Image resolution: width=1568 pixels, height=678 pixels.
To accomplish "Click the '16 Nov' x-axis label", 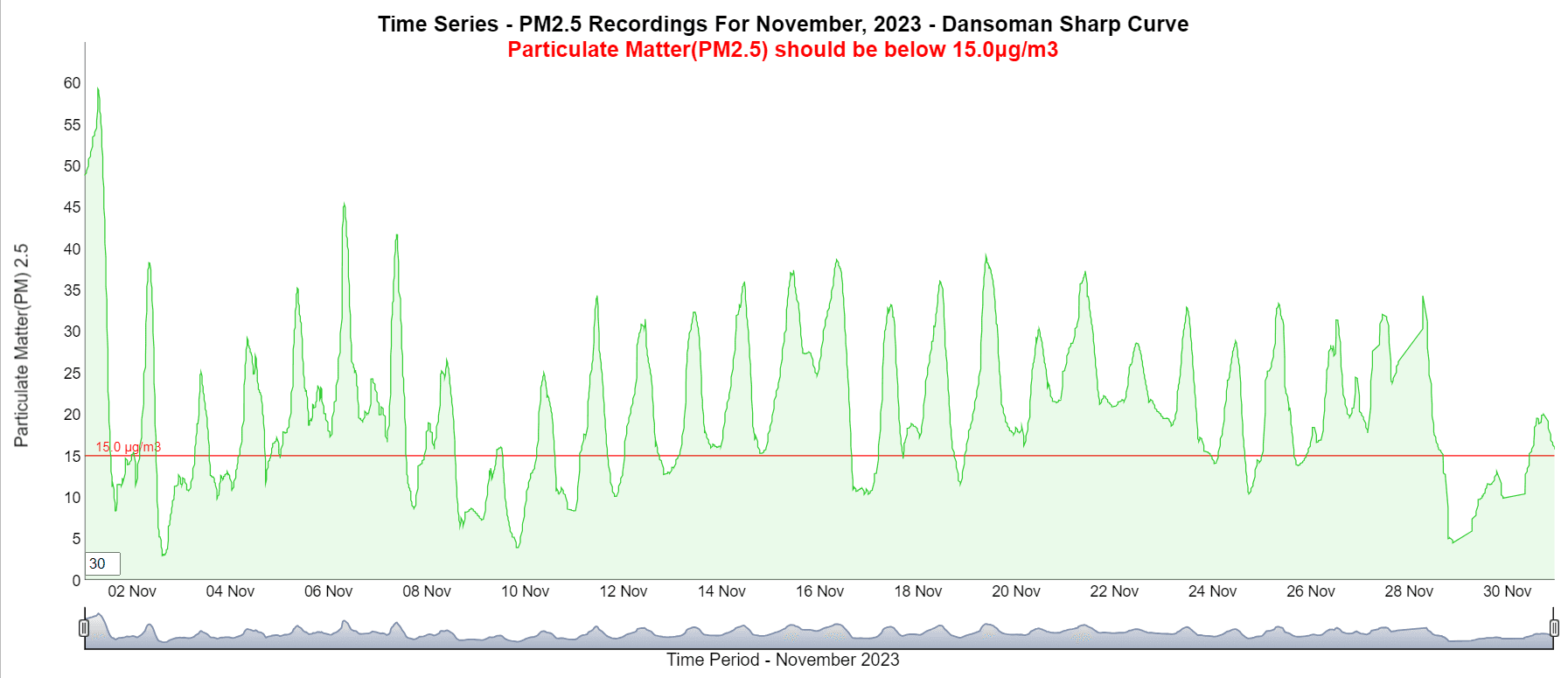I will coord(819,591).
